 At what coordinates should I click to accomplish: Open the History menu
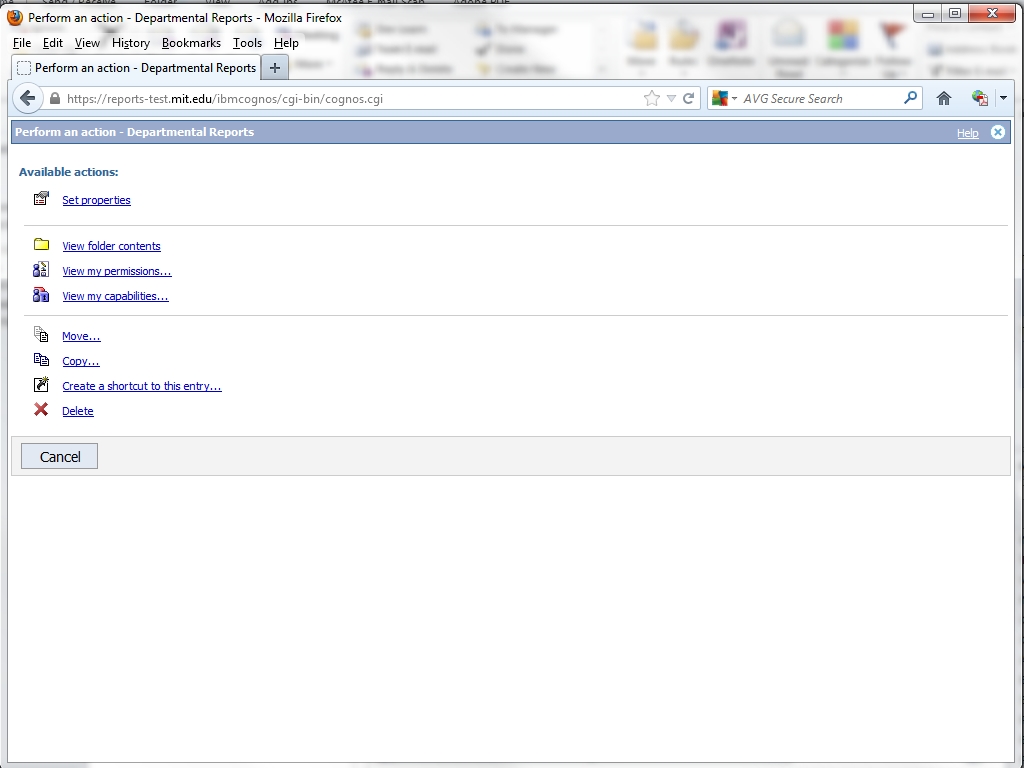pyautogui.click(x=130, y=43)
